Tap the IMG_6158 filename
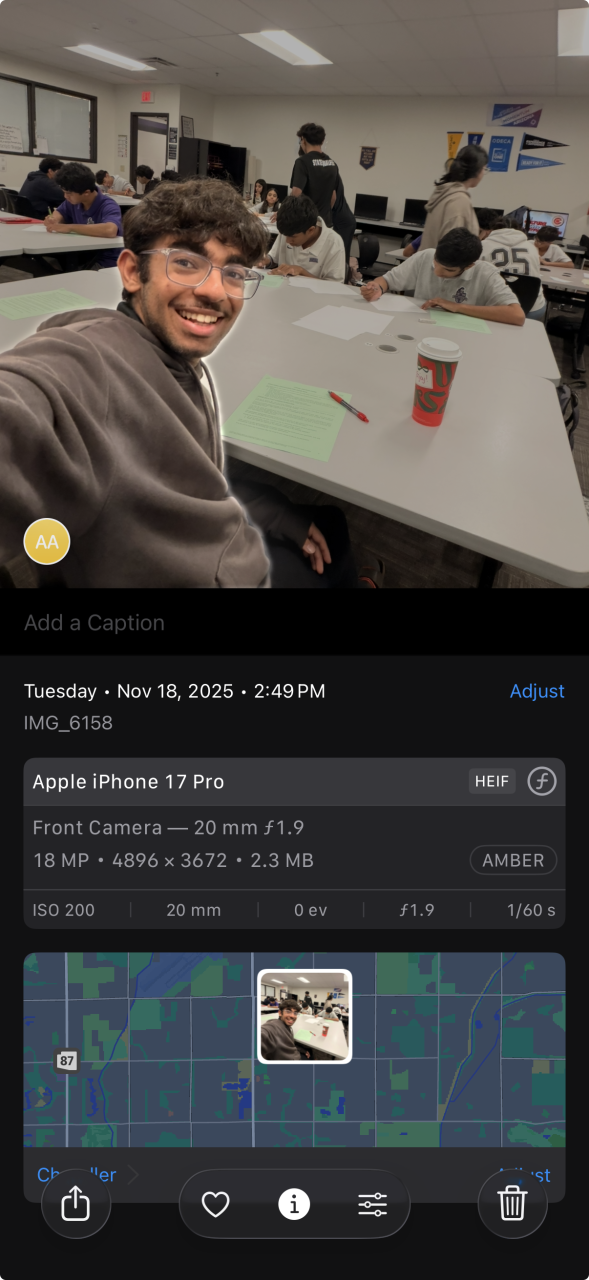The height and width of the screenshot is (1280, 589). pos(68,722)
